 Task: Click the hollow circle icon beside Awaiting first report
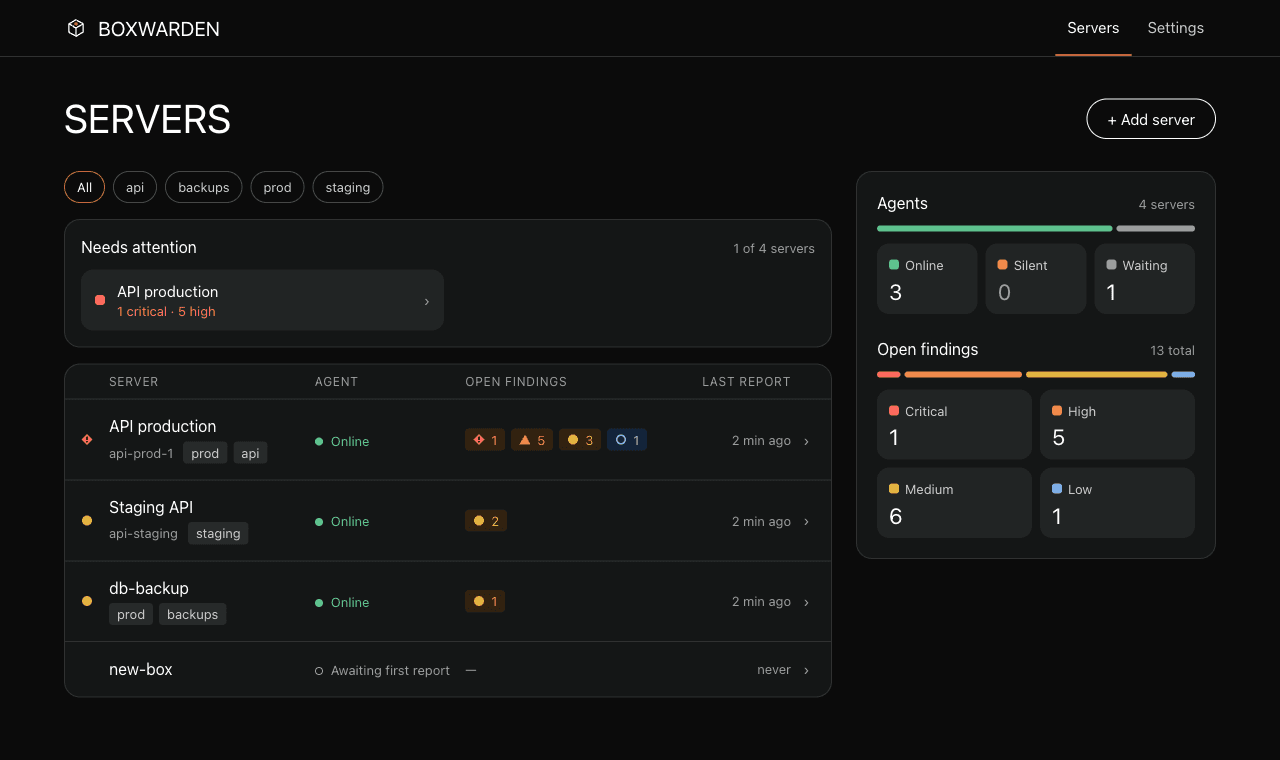point(319,671)
